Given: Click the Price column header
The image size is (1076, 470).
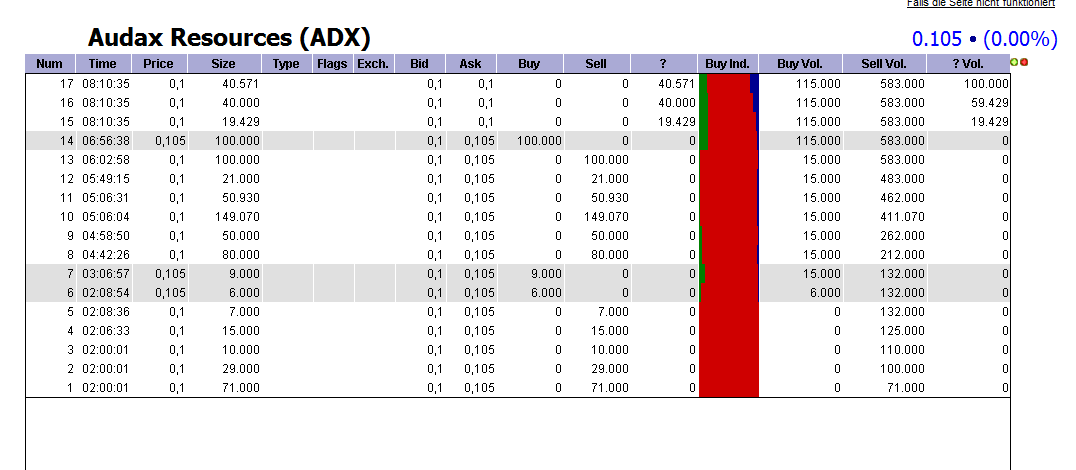Looking at the screenshot, I should point(159,64).
